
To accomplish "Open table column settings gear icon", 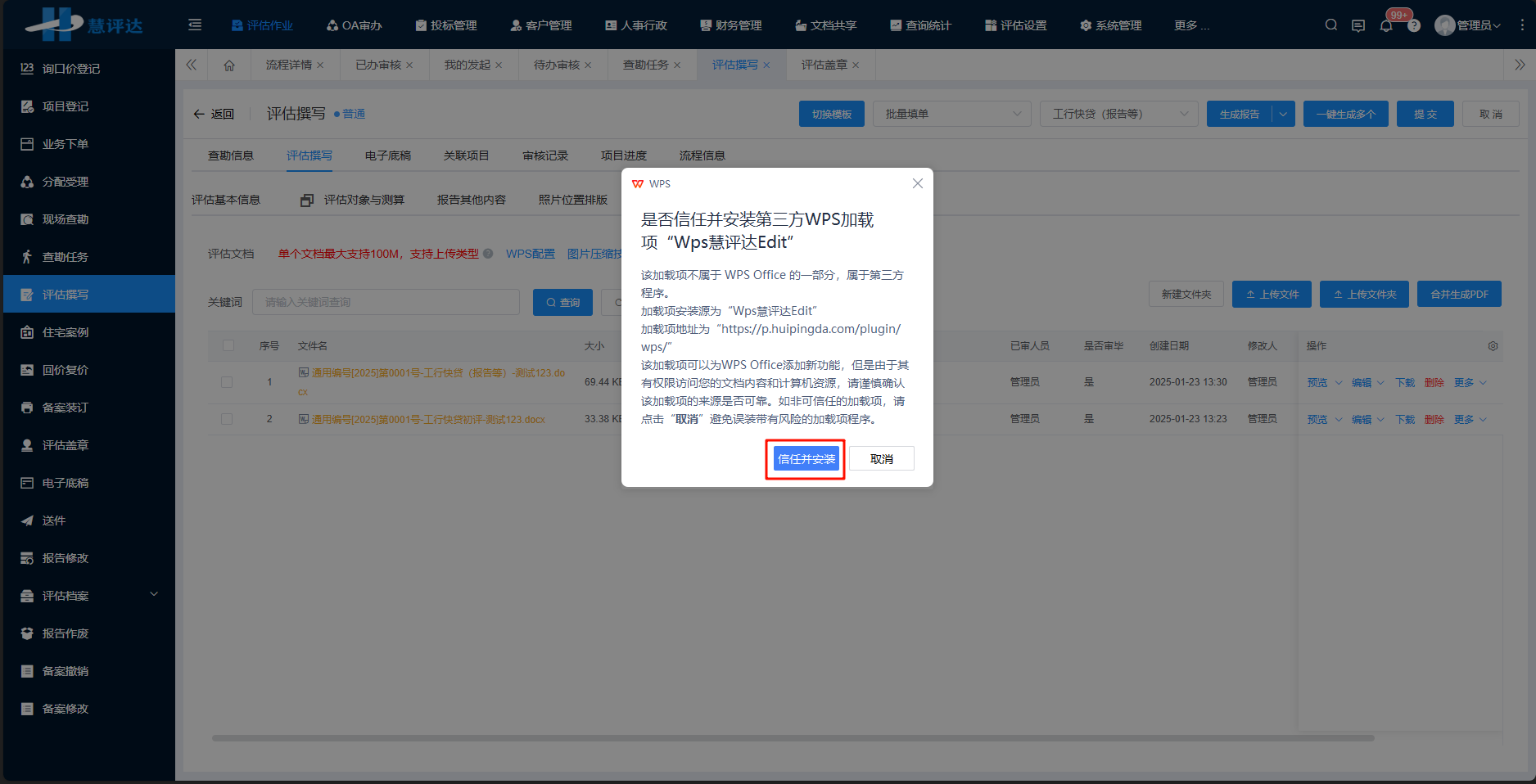I will tap(1493, 346).
